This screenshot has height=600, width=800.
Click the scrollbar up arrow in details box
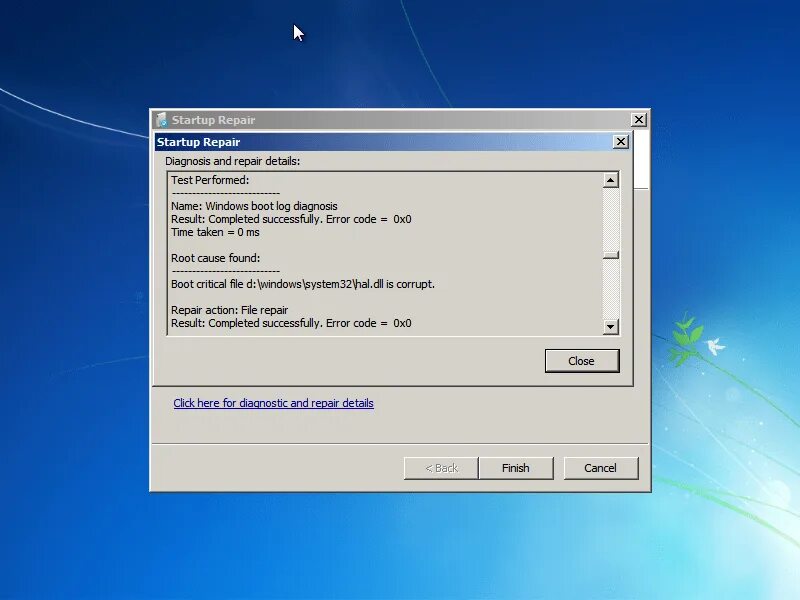click(x=611, y=180)
